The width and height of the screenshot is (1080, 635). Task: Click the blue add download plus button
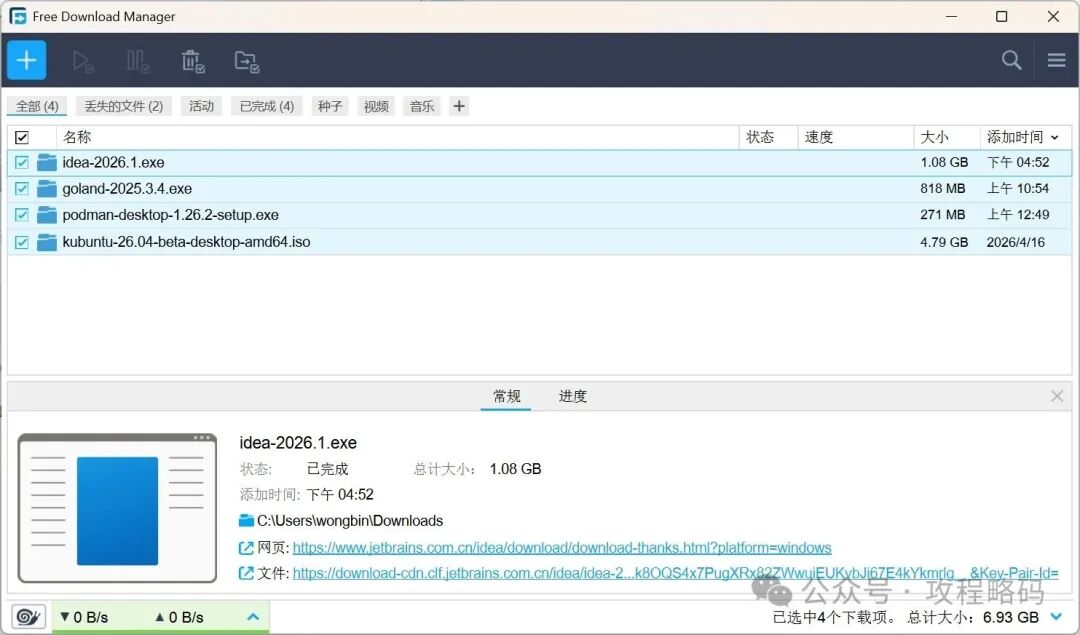[27, 60]
